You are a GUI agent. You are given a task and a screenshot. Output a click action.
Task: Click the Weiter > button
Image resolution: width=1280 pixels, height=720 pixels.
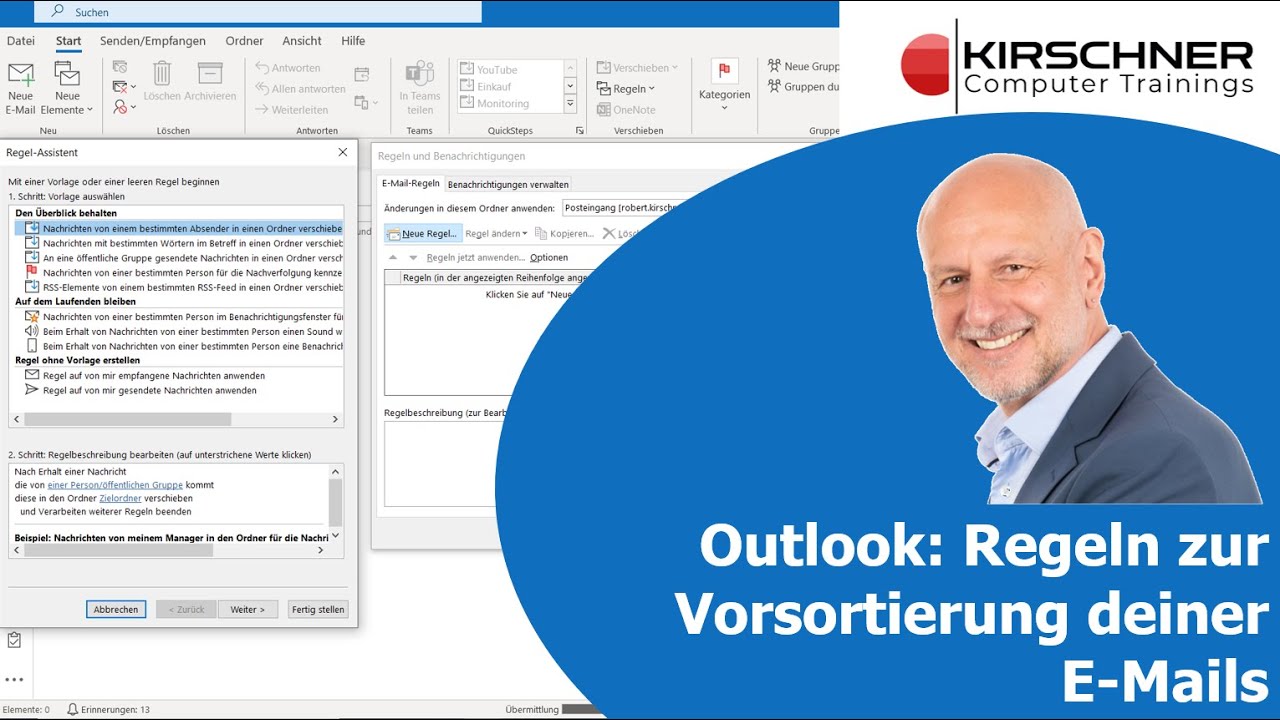pos(248,609)
